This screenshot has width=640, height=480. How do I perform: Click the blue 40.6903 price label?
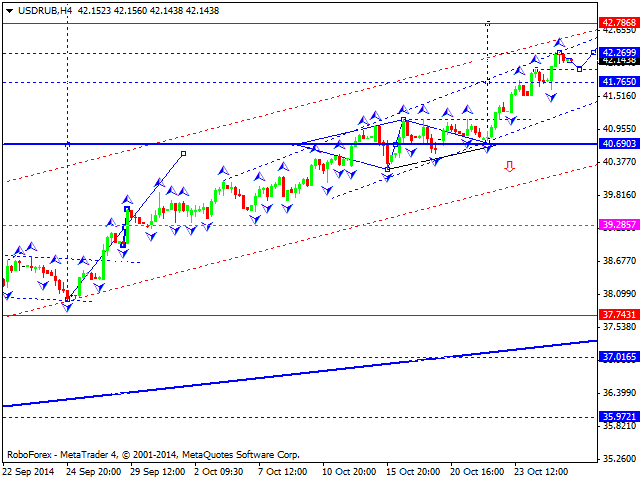(x=619, y=145)
